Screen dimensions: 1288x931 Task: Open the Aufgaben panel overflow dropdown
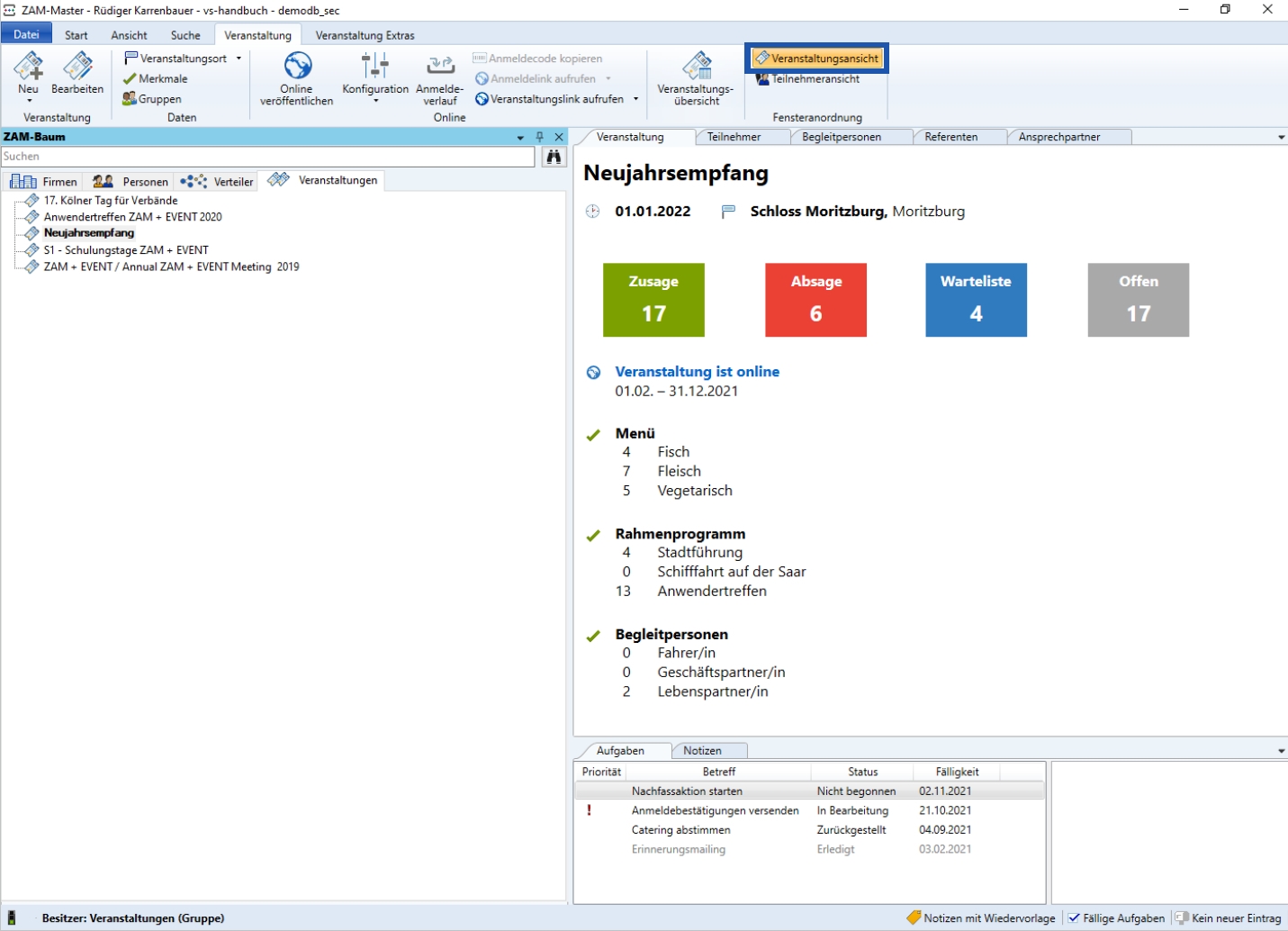pos(1281,751)
